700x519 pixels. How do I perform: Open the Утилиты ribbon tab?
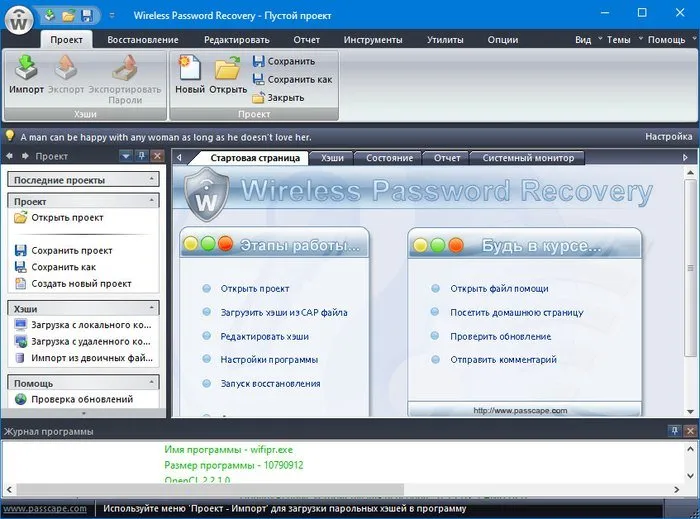coord(445,40)
